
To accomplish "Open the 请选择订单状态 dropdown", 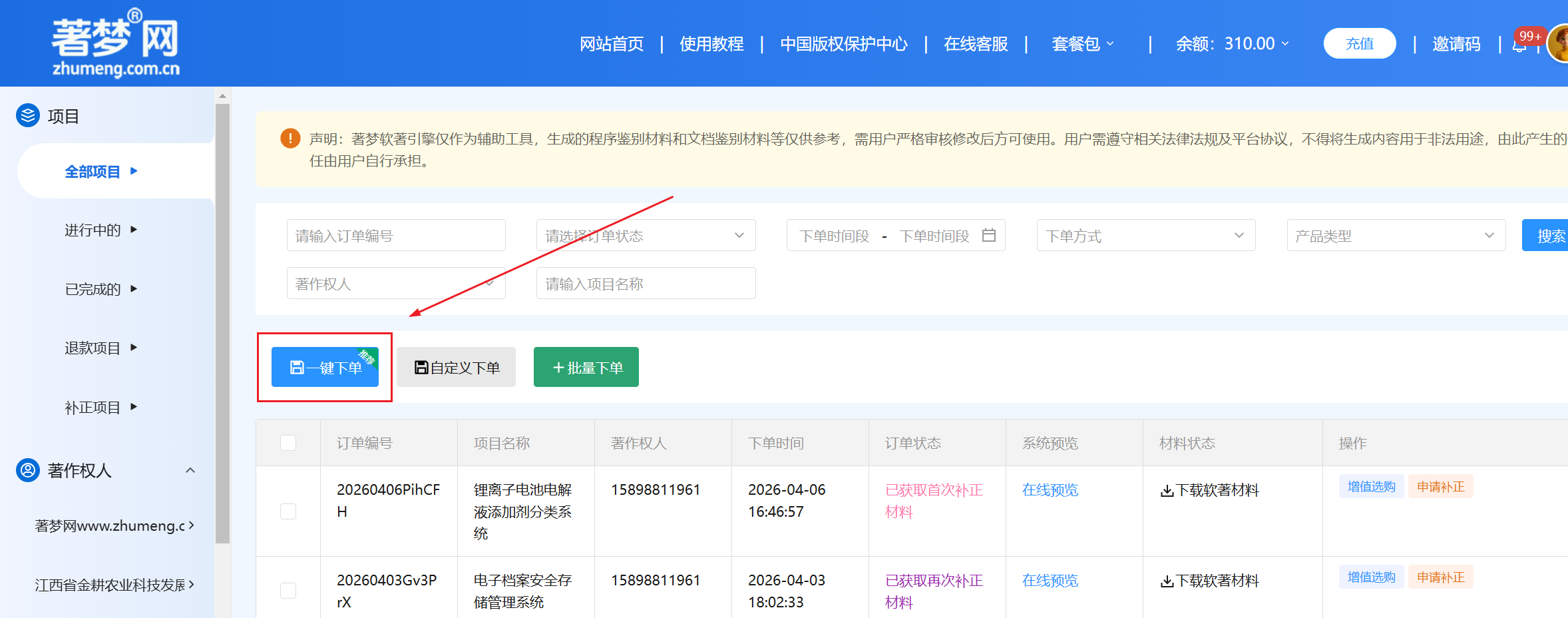I will pos(645,235).
